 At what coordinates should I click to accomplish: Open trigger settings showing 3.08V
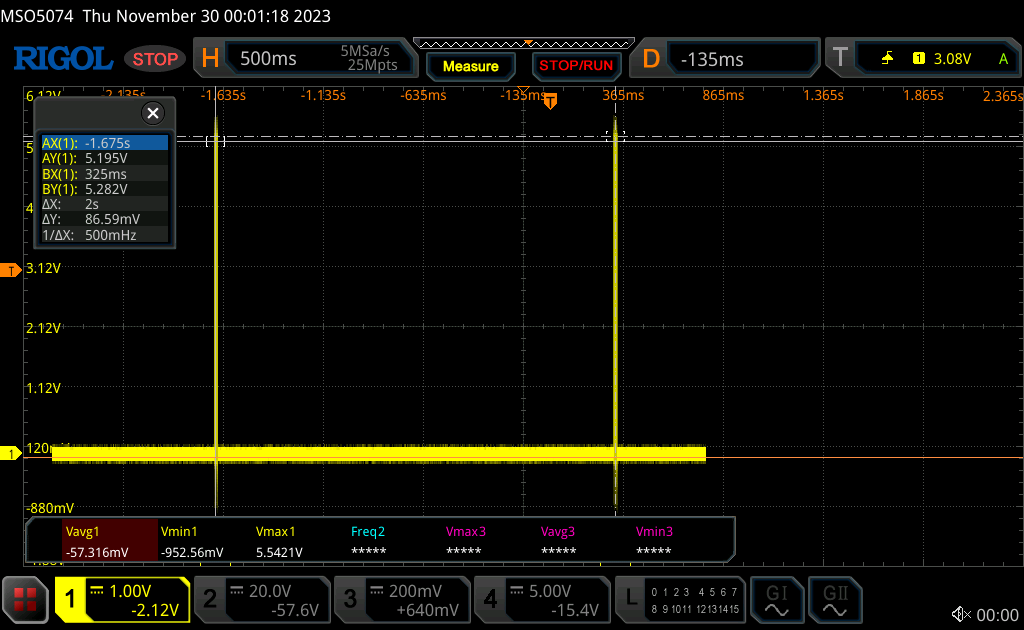pyautogui.click(x=925, y=59)
